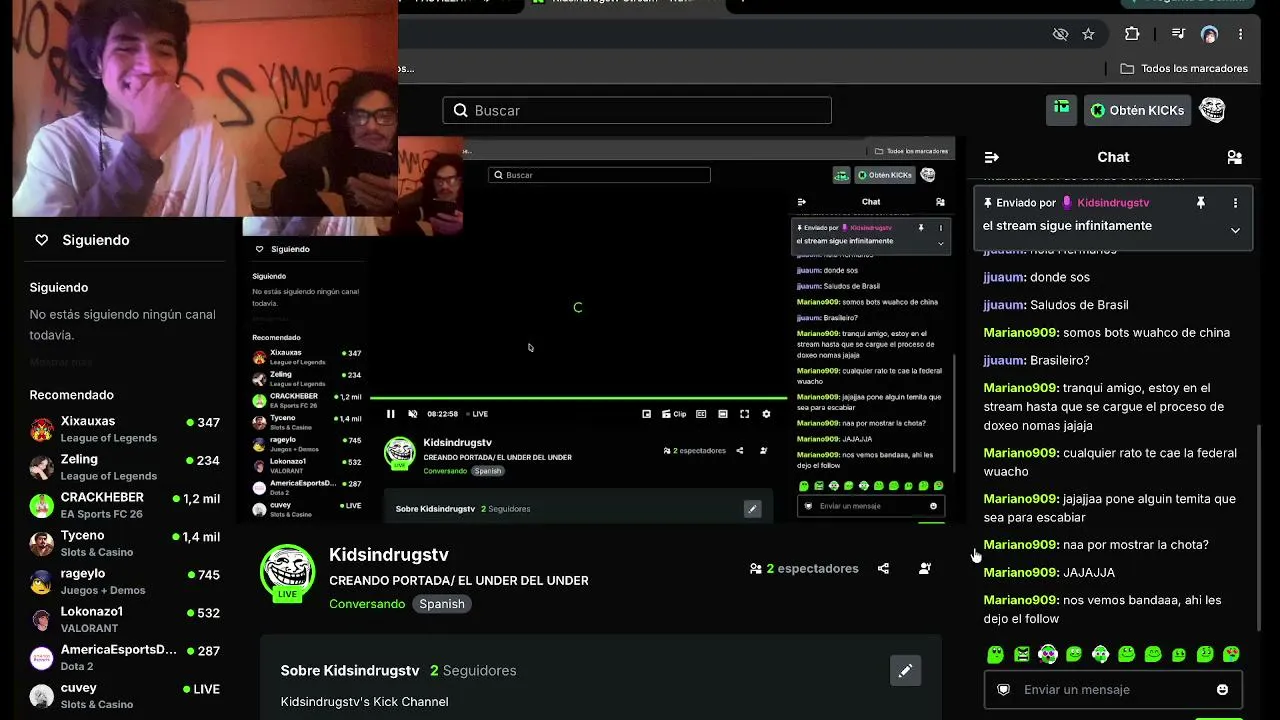Unpin the pinned chat message
Screen dimensions: 1280x720
point(1201,203)
